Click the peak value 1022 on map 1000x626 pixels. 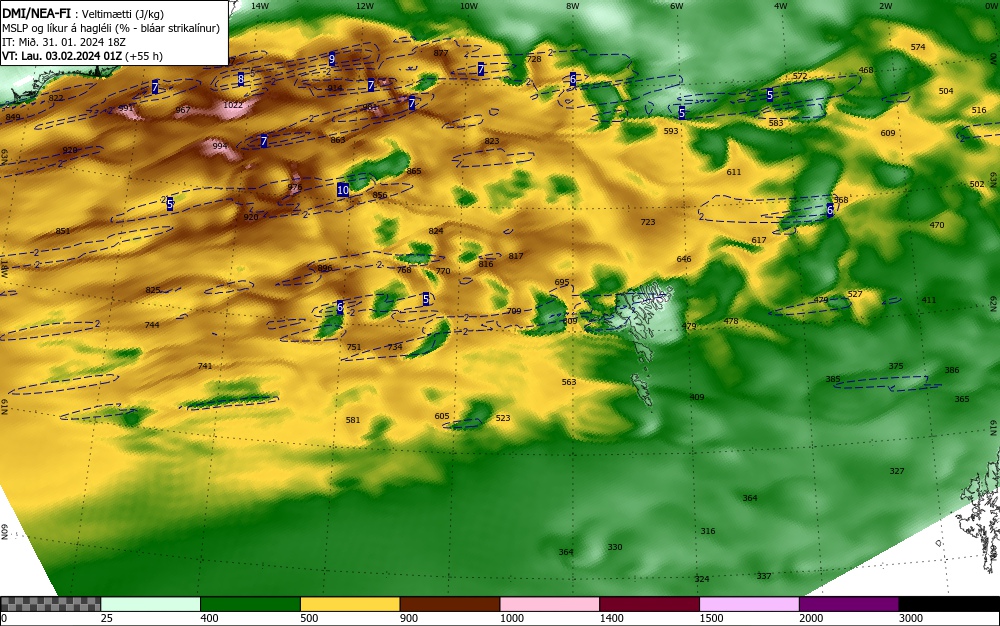pyautogui.click(x=233, y=105)
